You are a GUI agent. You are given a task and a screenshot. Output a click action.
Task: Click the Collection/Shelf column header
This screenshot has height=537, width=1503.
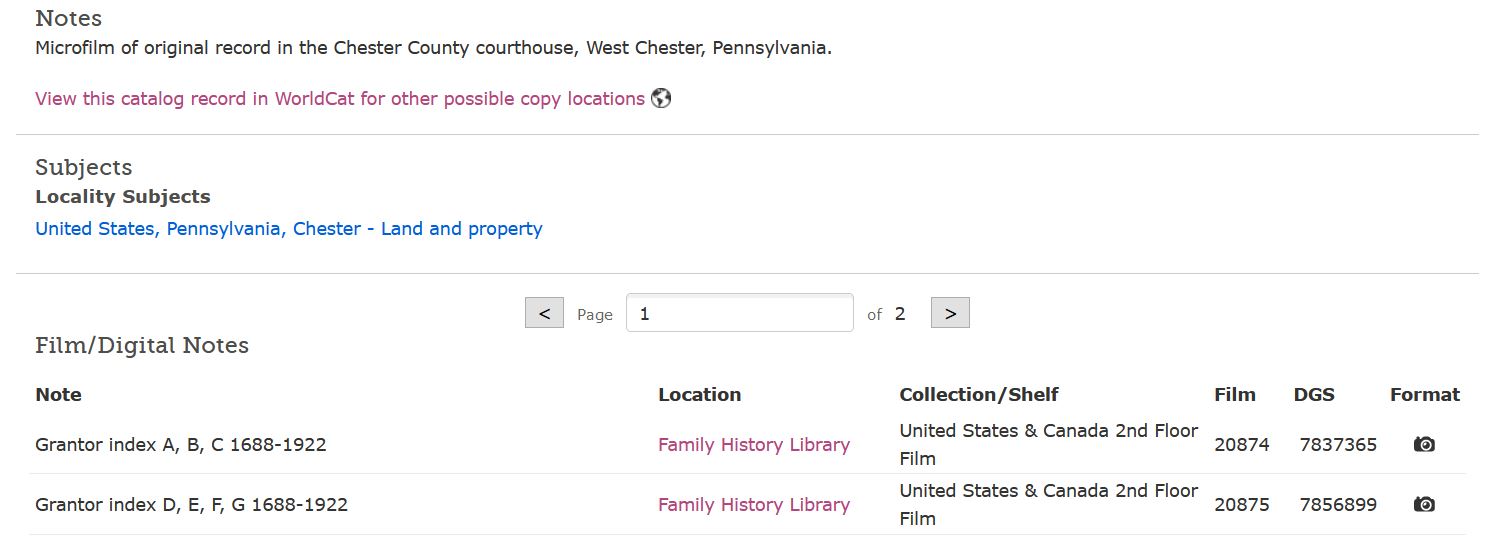click(979, 394)
